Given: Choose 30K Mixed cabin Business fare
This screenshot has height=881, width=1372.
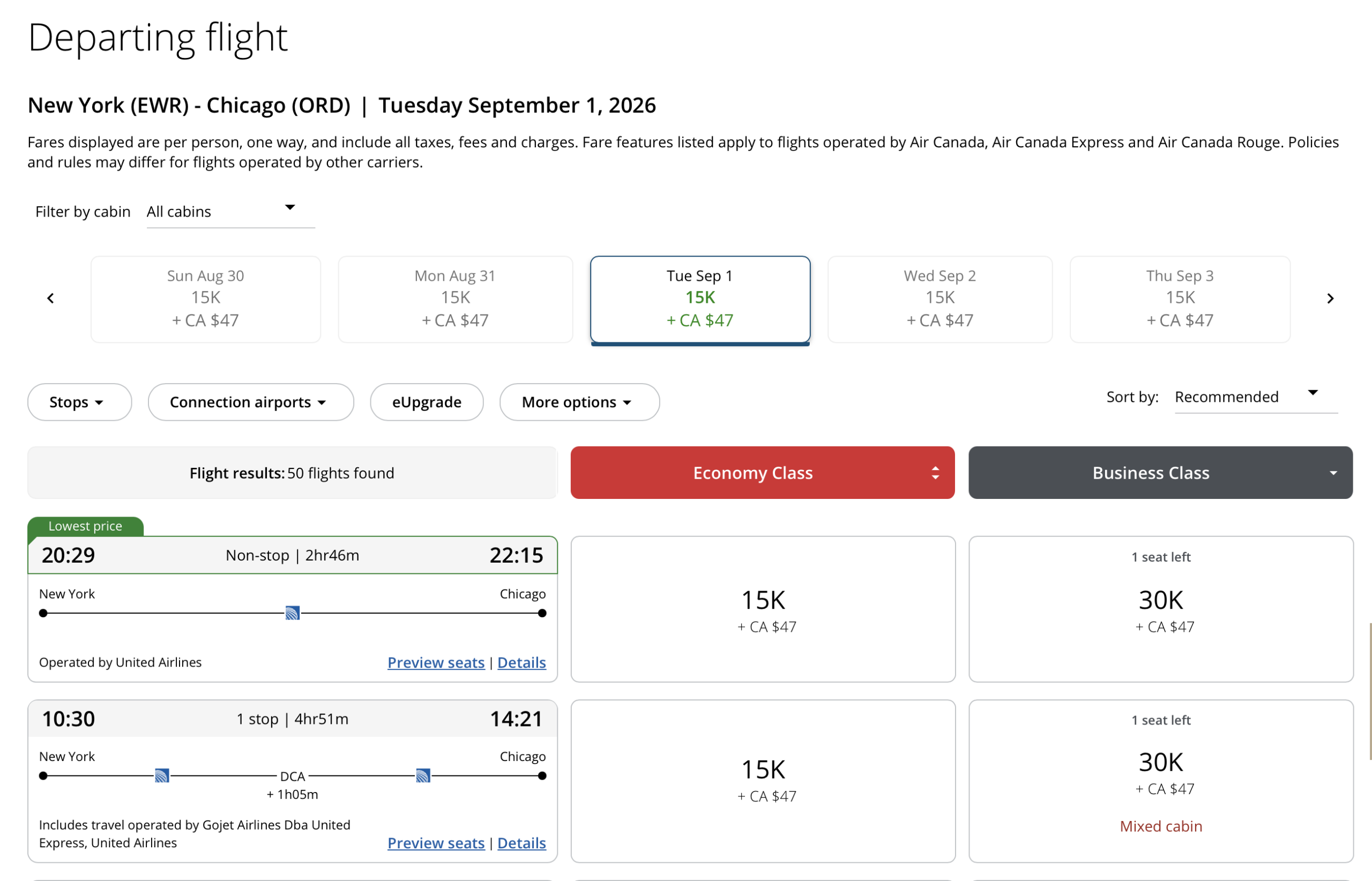Looking at the screenshot, I should [x=1160, y=781].
